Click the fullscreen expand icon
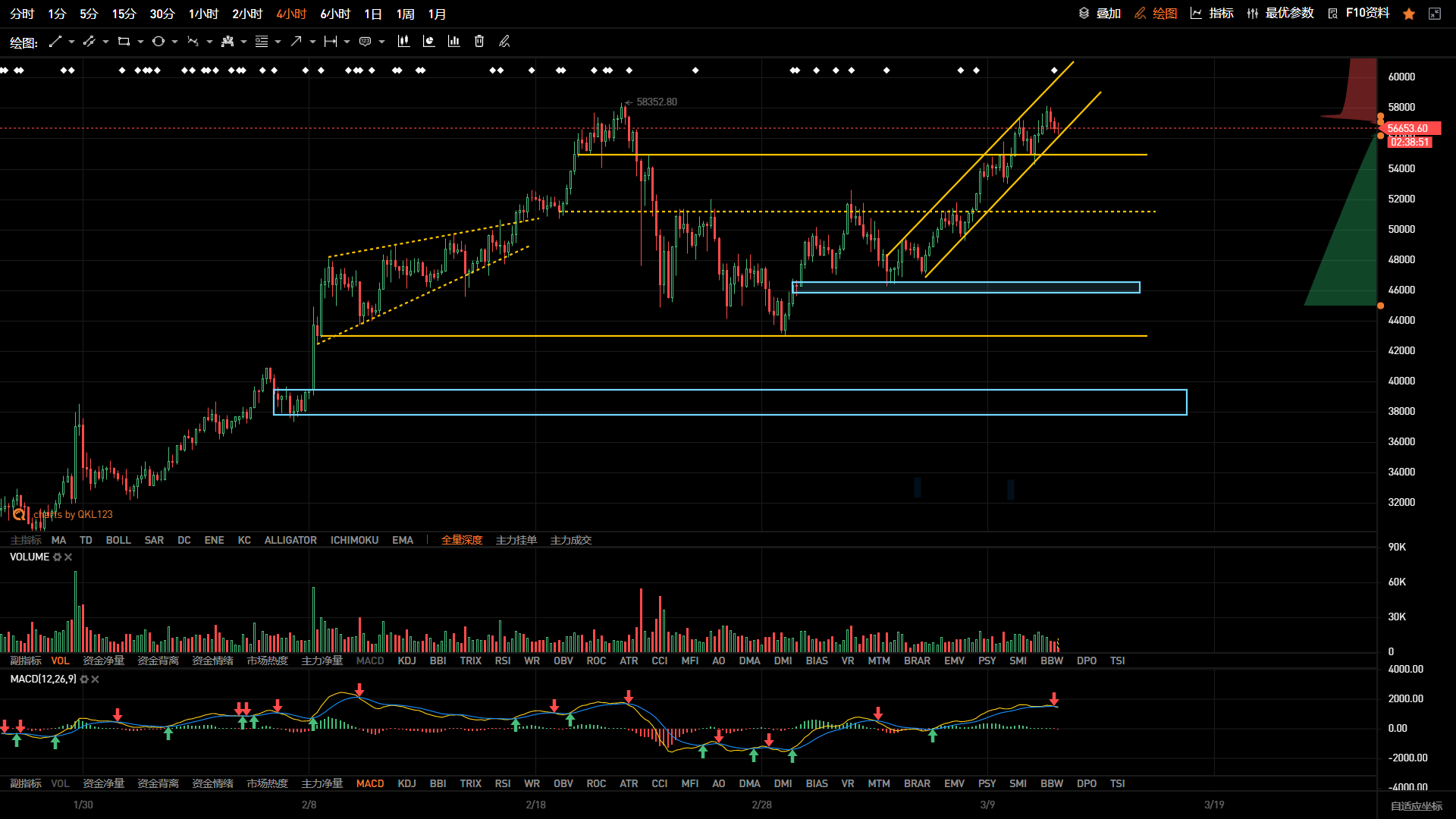Image resolution: width=1456 pixels, height=819 pixels. pyautogui.click(x=1435, y=14)
